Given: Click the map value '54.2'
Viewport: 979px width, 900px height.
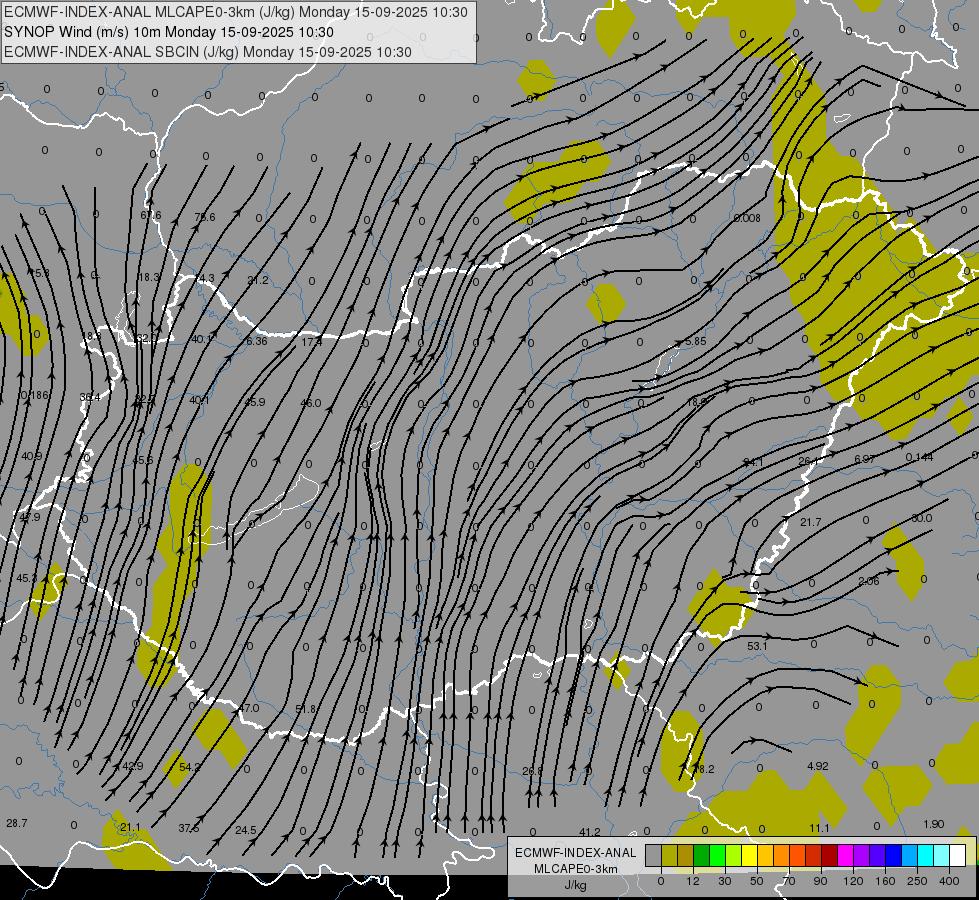Looking at the screenshot, I should (190, 766).
